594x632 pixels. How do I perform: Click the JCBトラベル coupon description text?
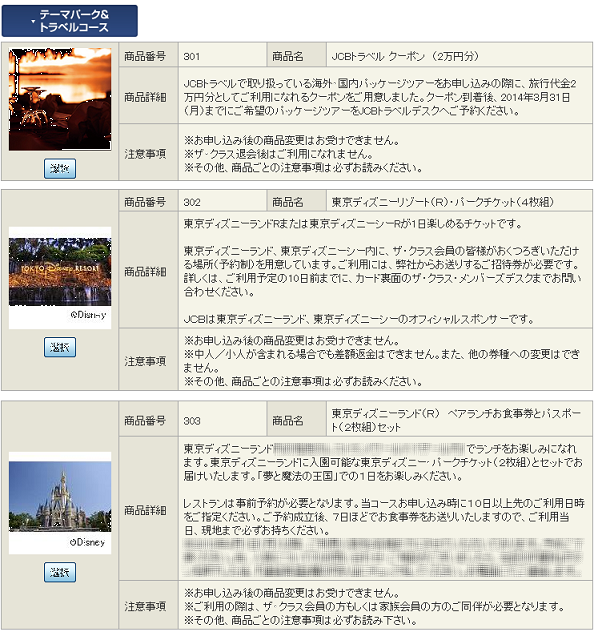pos(380,97)
